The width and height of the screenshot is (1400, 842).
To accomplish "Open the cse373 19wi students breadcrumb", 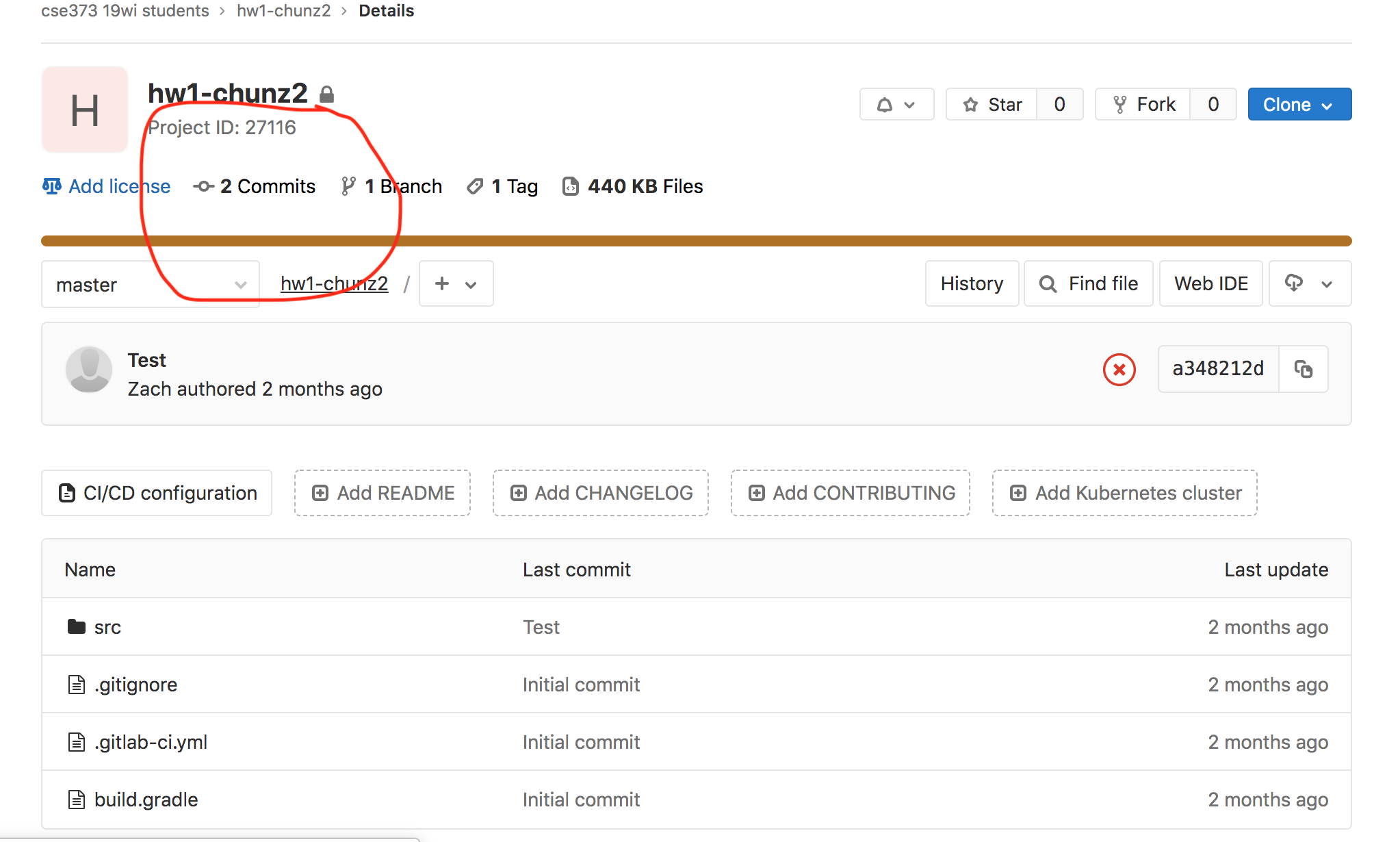I will [125, 10].
